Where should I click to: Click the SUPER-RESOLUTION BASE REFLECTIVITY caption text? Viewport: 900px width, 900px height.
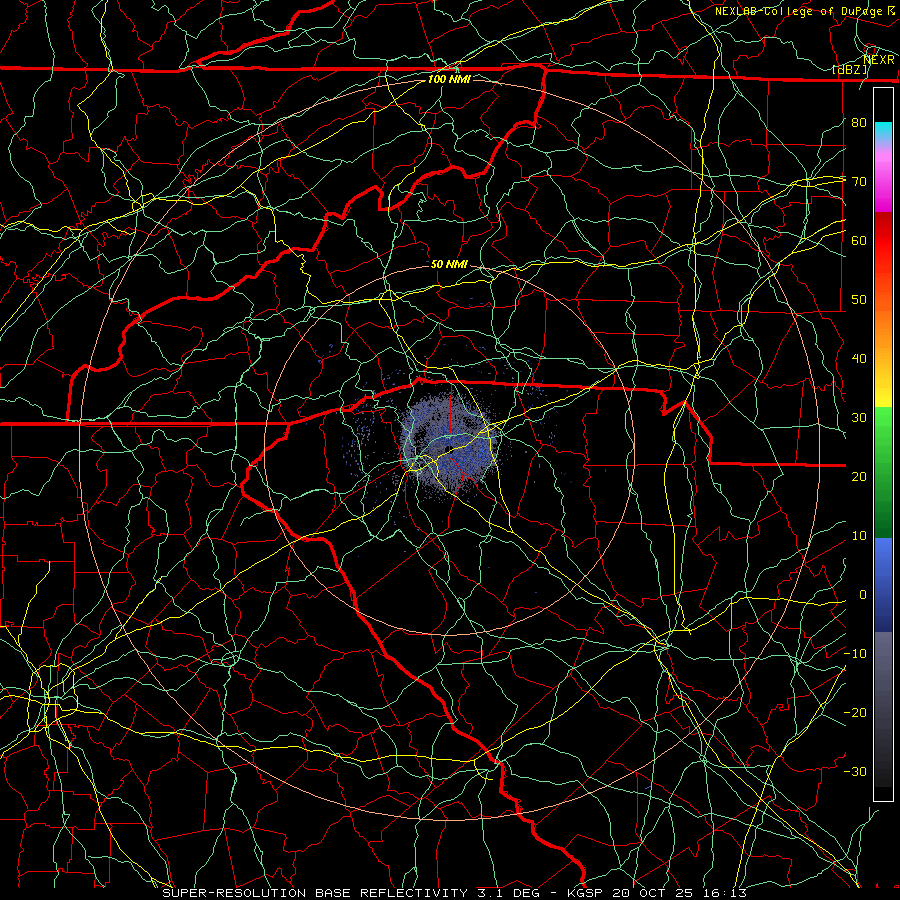tap(315, 893)
